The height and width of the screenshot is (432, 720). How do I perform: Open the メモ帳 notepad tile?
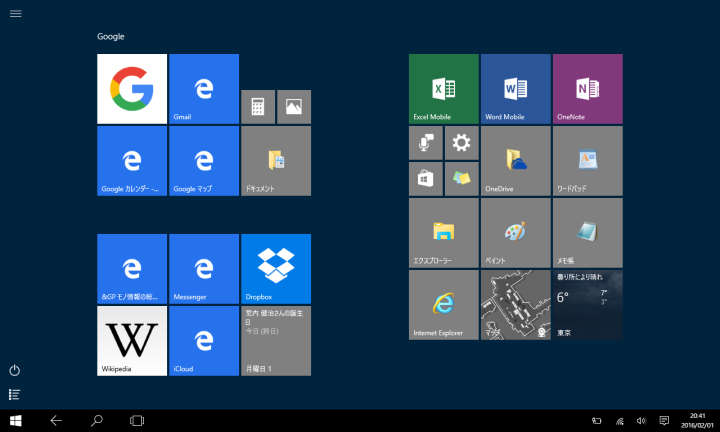(x=588, y=233)
